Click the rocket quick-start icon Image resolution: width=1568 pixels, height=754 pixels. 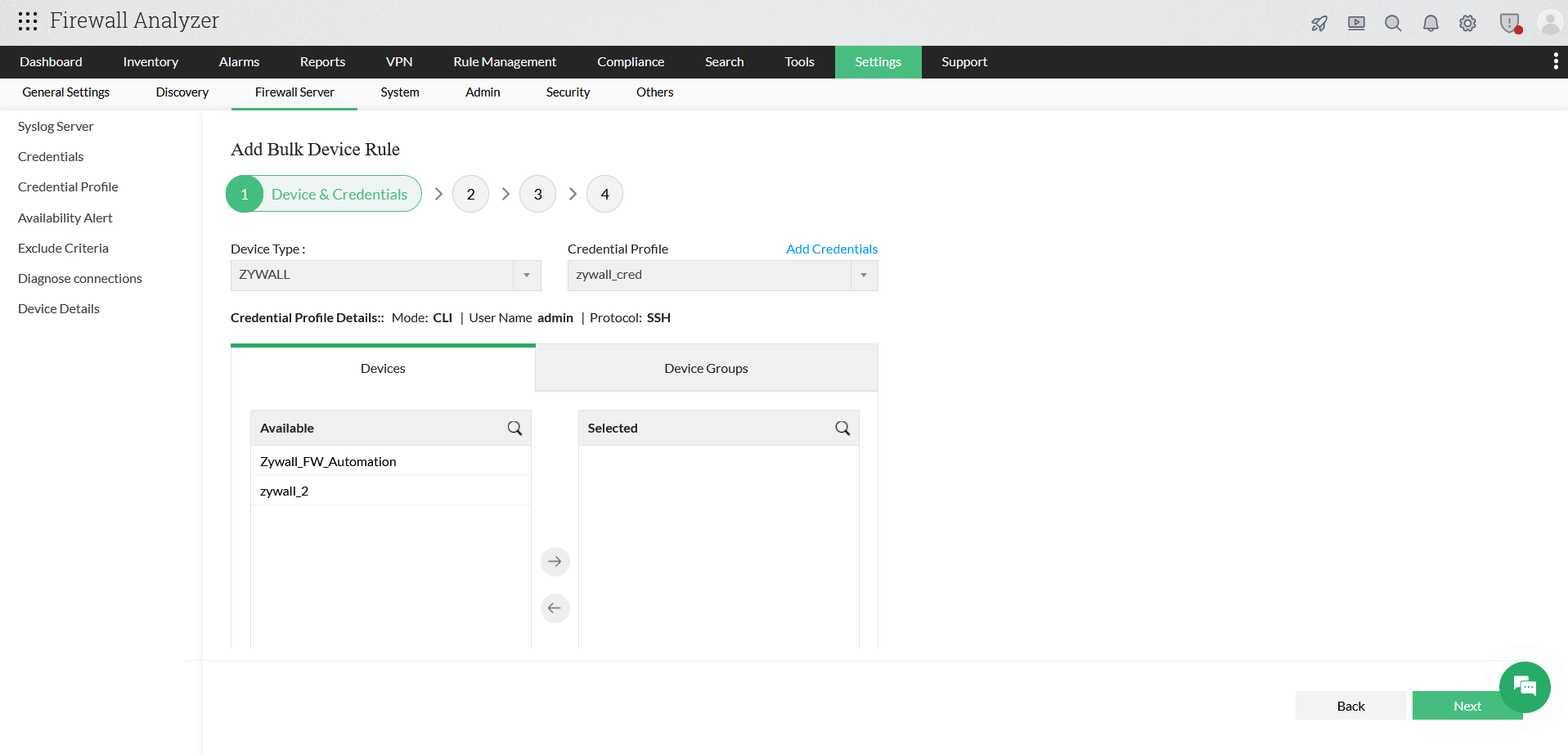pos(1319,23)
